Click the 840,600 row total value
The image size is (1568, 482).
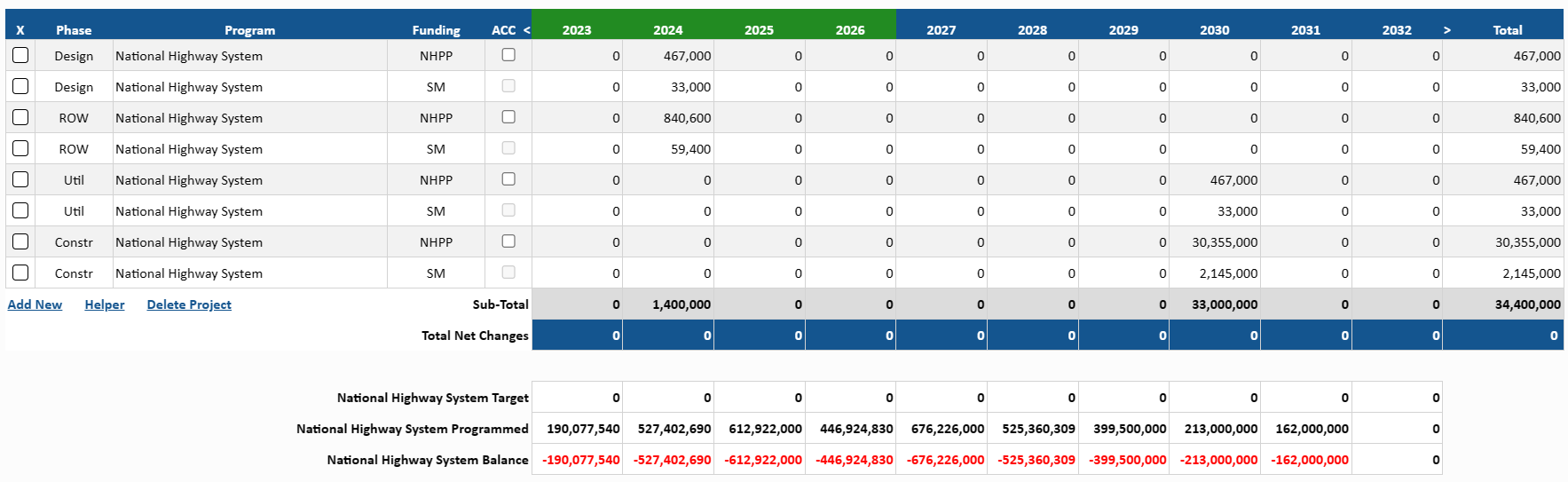tap(1538, 117)
